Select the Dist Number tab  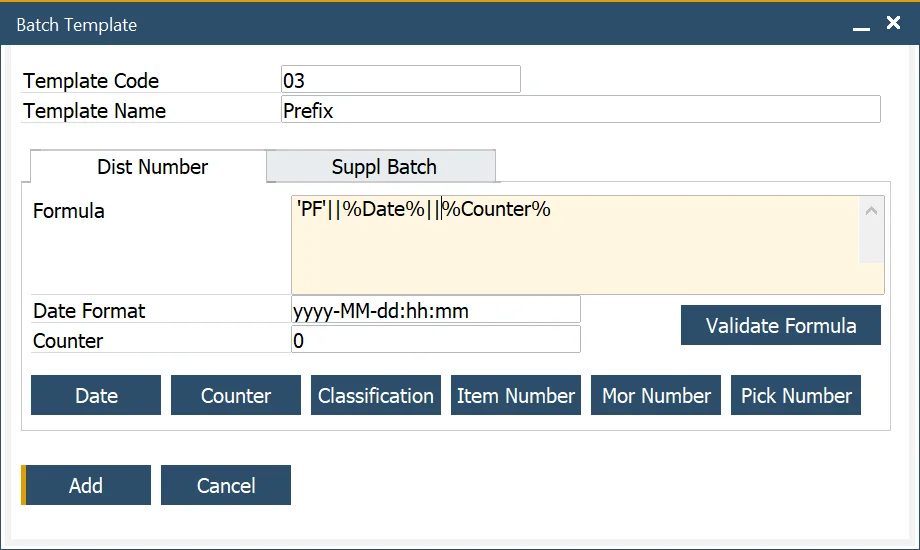[152, 167]
